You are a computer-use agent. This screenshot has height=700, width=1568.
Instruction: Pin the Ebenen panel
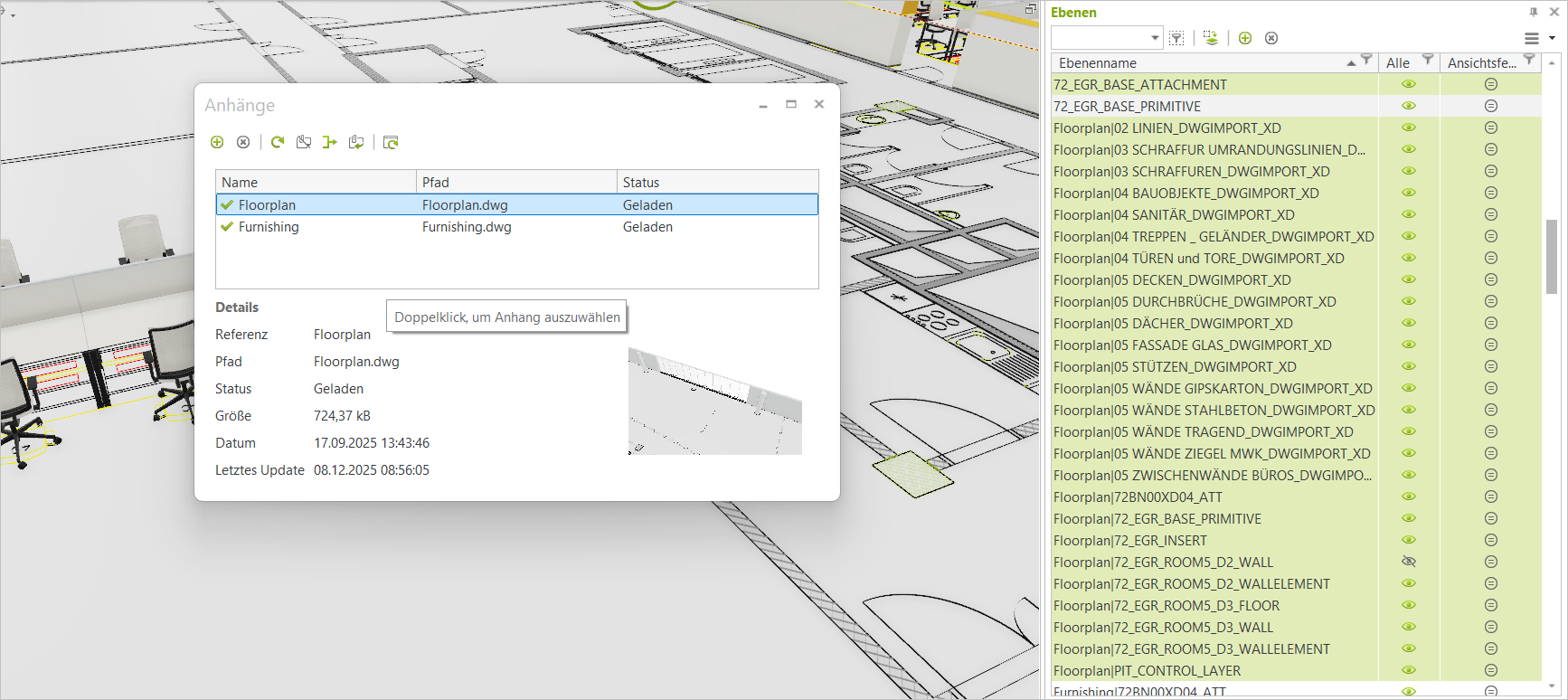[x=1534, y=12]
